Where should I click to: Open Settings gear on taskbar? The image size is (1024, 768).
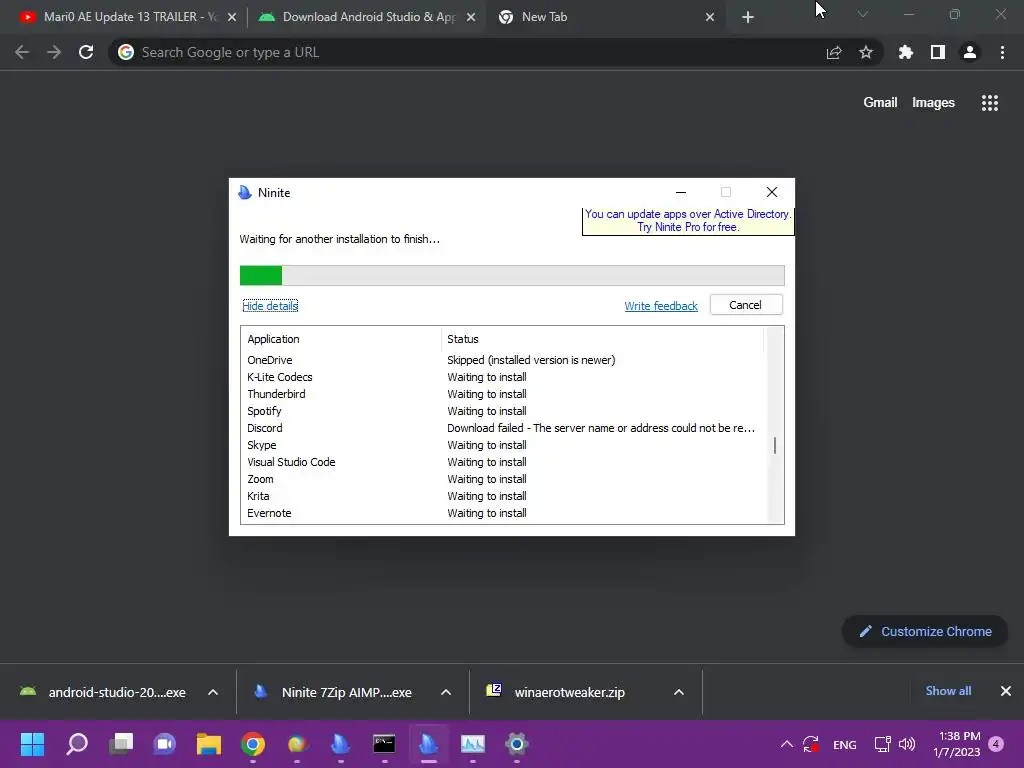coord(517,744)
